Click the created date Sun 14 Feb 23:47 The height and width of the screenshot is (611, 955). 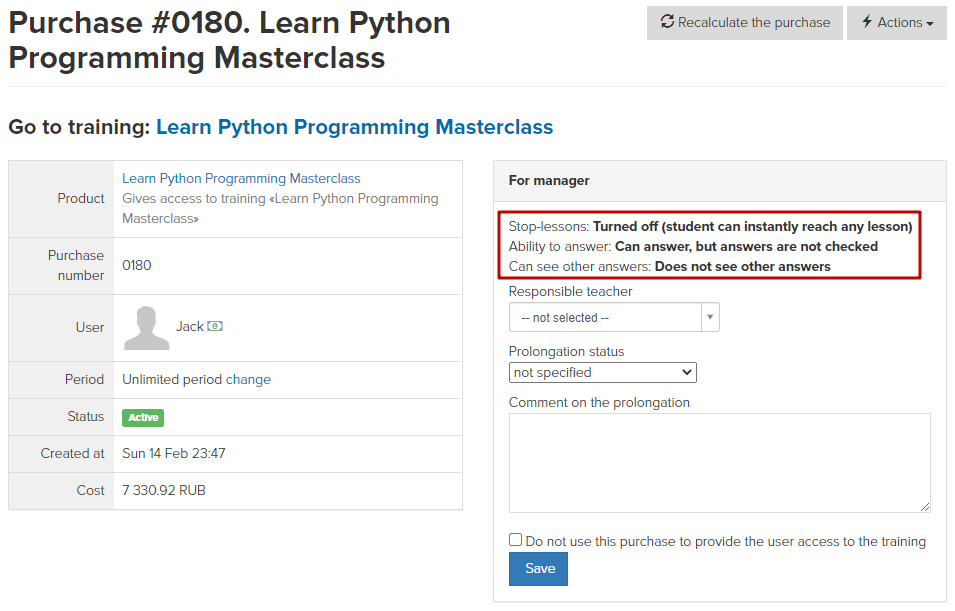point(174,453)
